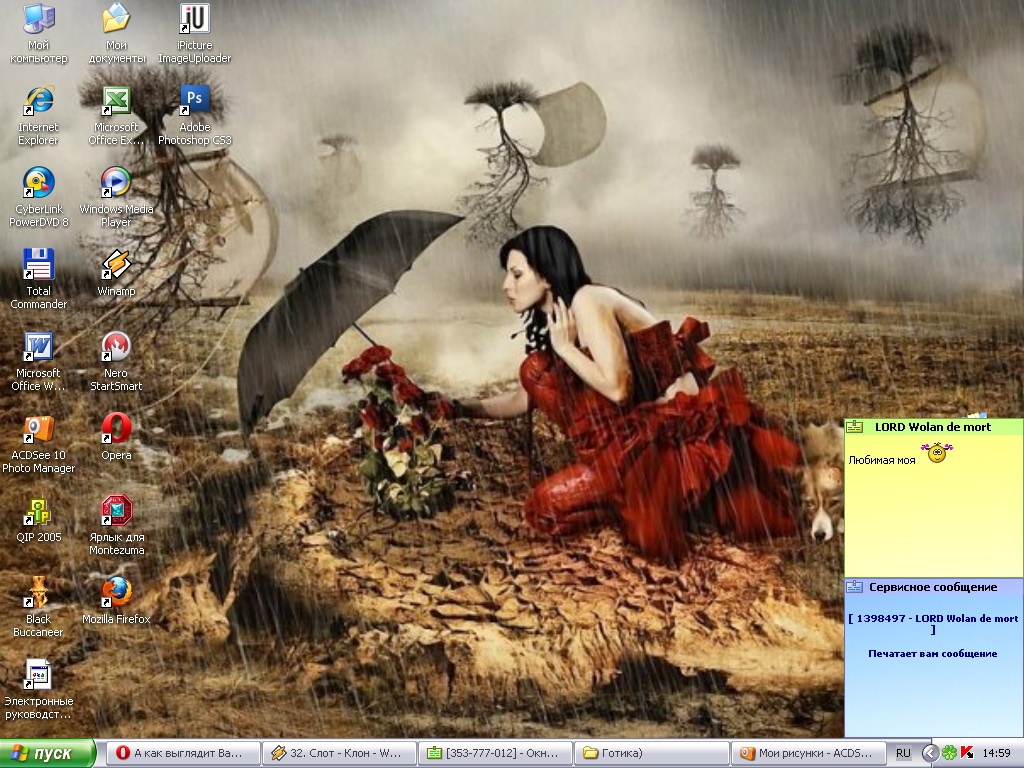Viewport: 1024px width, 768px height.
Task: Open the Mozilla Firefox desktop icon
Action: click(x=116, y=593)
